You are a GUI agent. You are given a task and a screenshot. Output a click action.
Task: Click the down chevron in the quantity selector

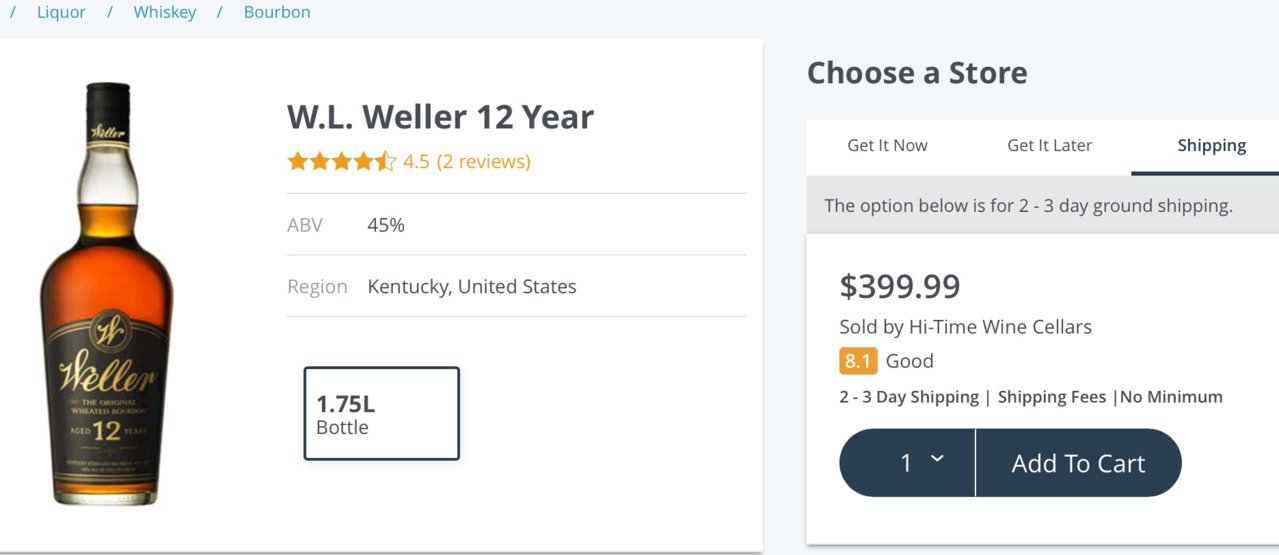coord(937,459)
